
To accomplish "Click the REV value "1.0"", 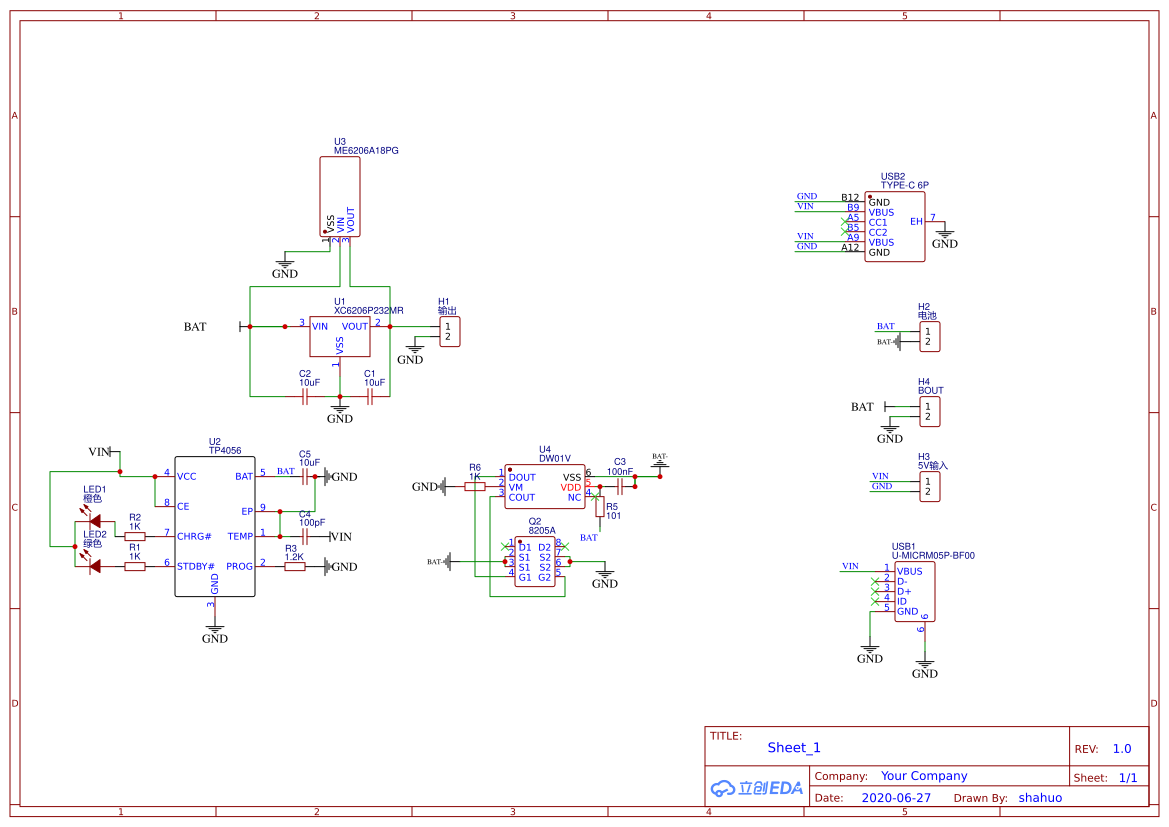I will 1122,749.
